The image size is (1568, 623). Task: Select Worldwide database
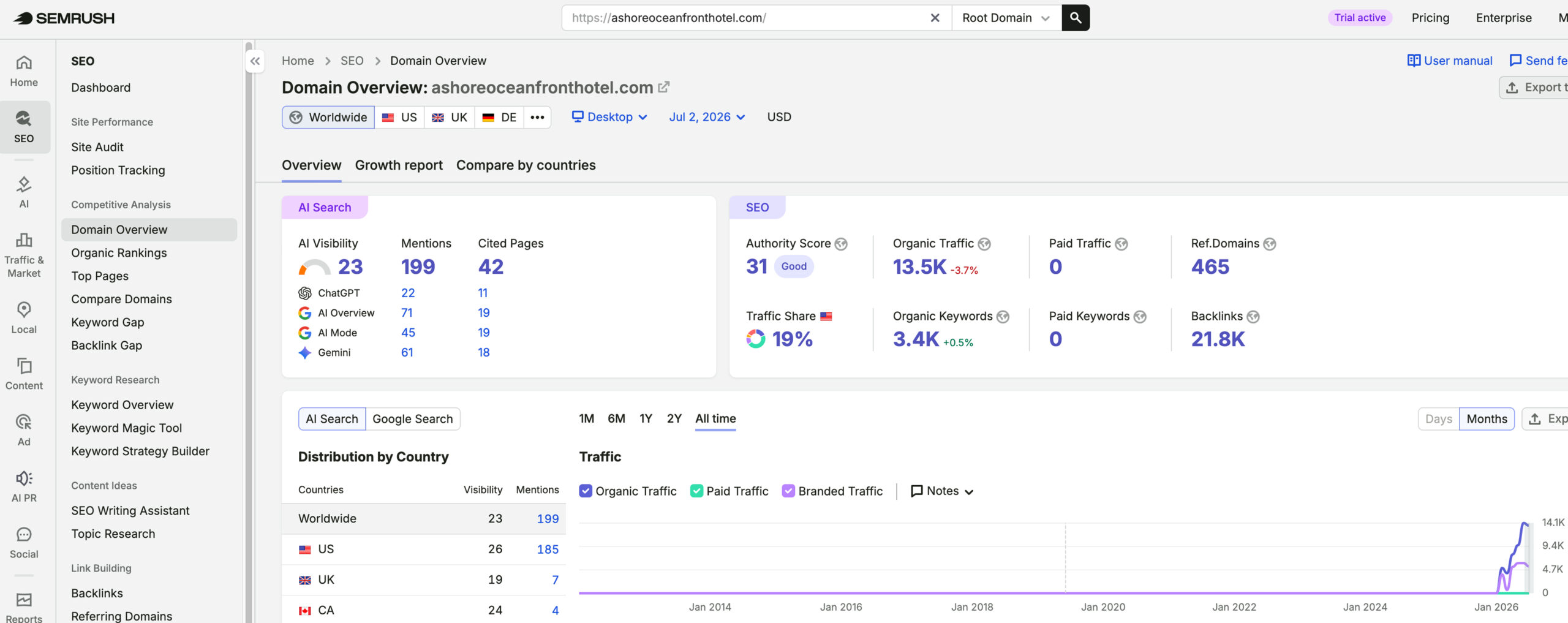(x=328, y=117)
